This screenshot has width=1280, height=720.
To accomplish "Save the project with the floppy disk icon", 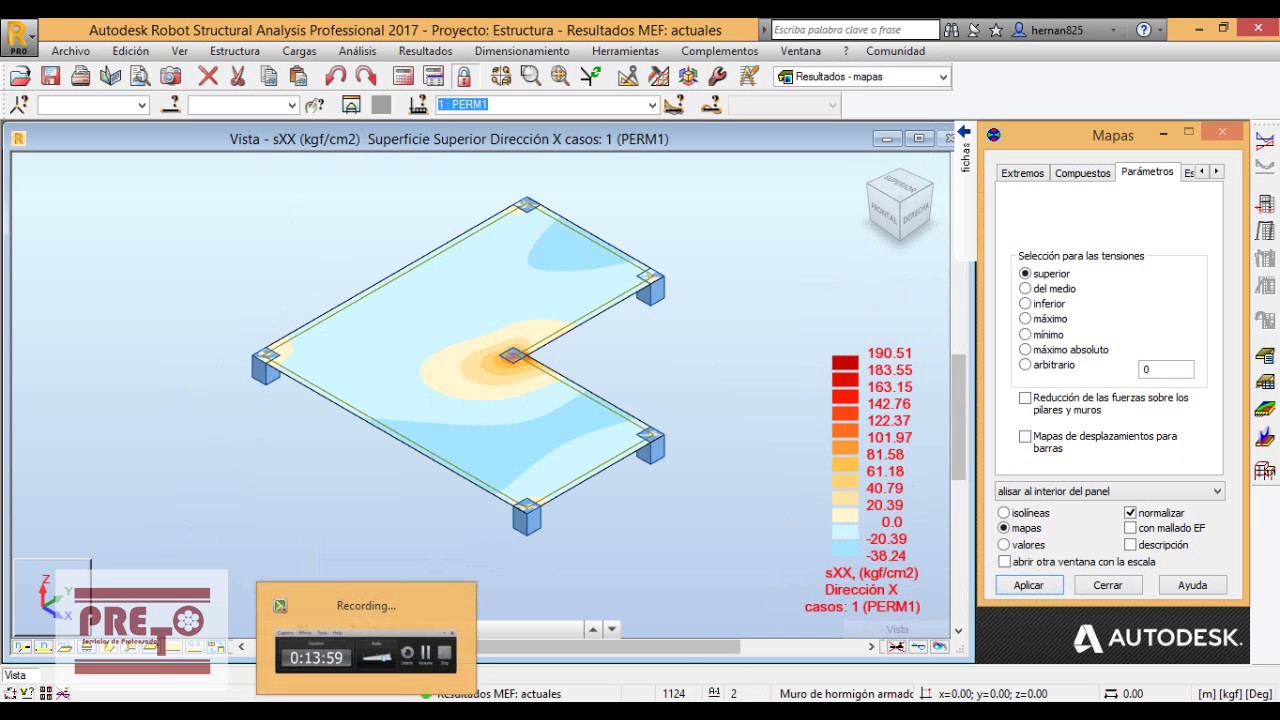I will point(50,76).
